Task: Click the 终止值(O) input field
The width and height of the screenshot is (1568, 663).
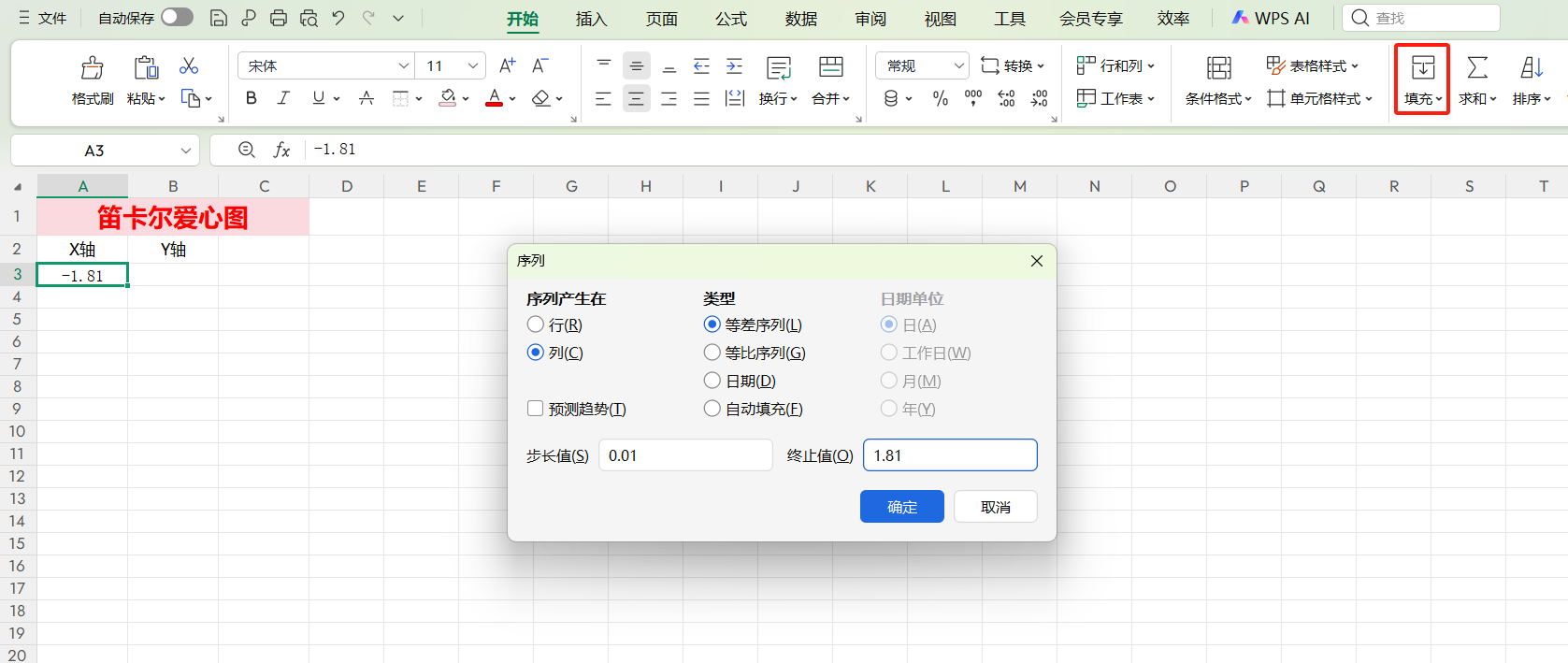Action: (x=950, y=455)
